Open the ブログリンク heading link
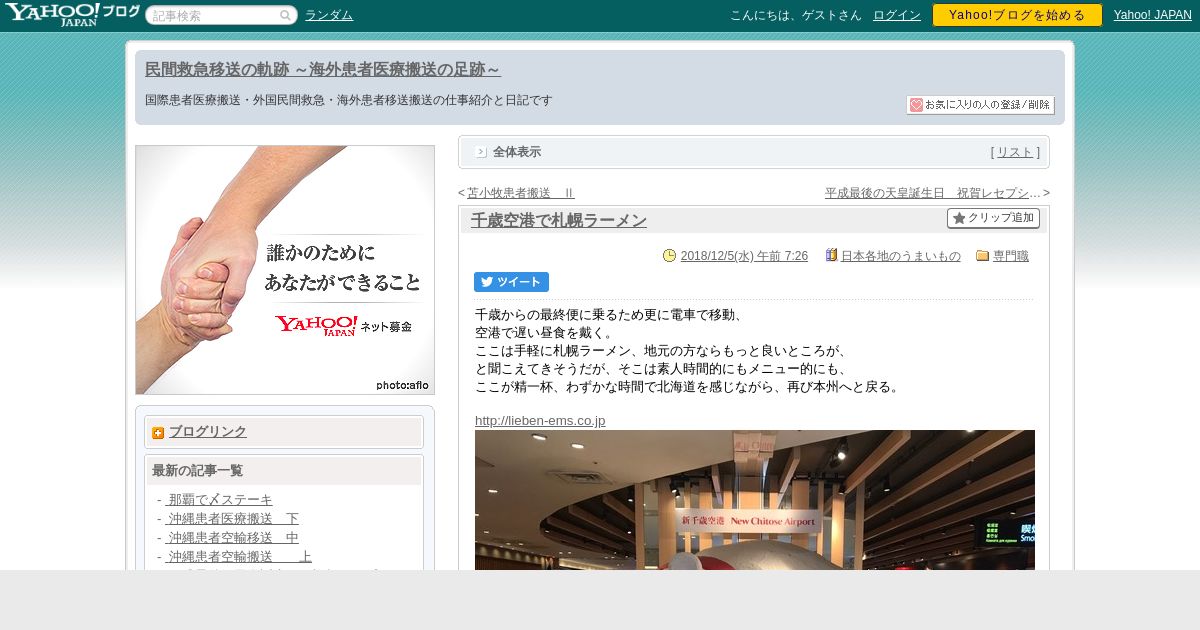This screenshot has height=630, width=1200. point(208,432)
